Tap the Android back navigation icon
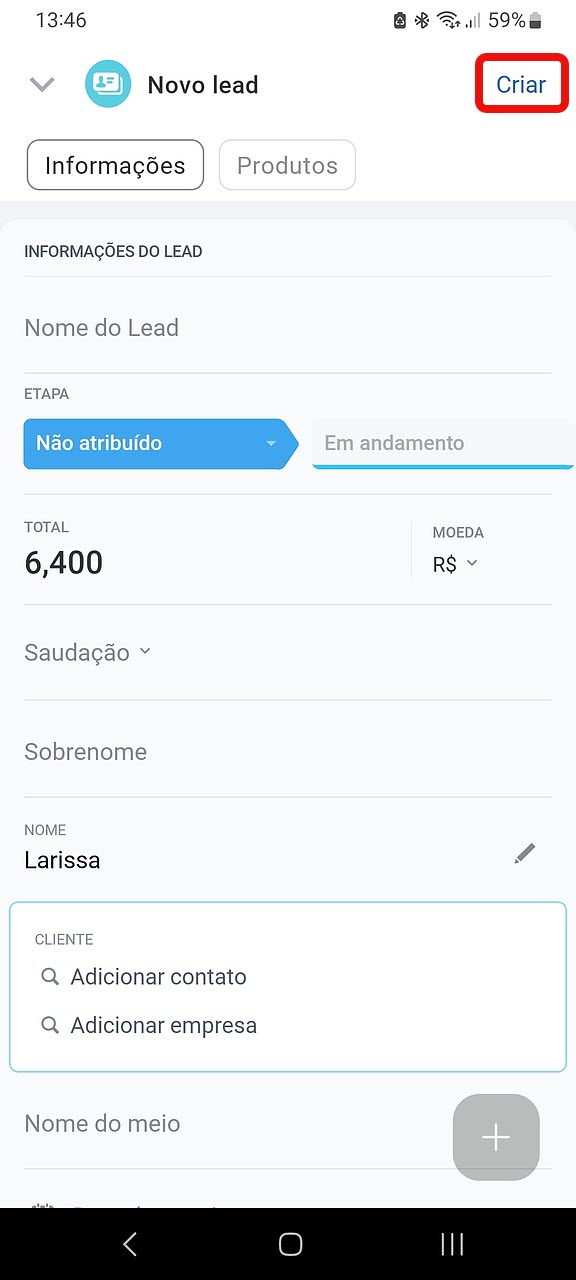576x1280 pixels. pos(129,1243)
